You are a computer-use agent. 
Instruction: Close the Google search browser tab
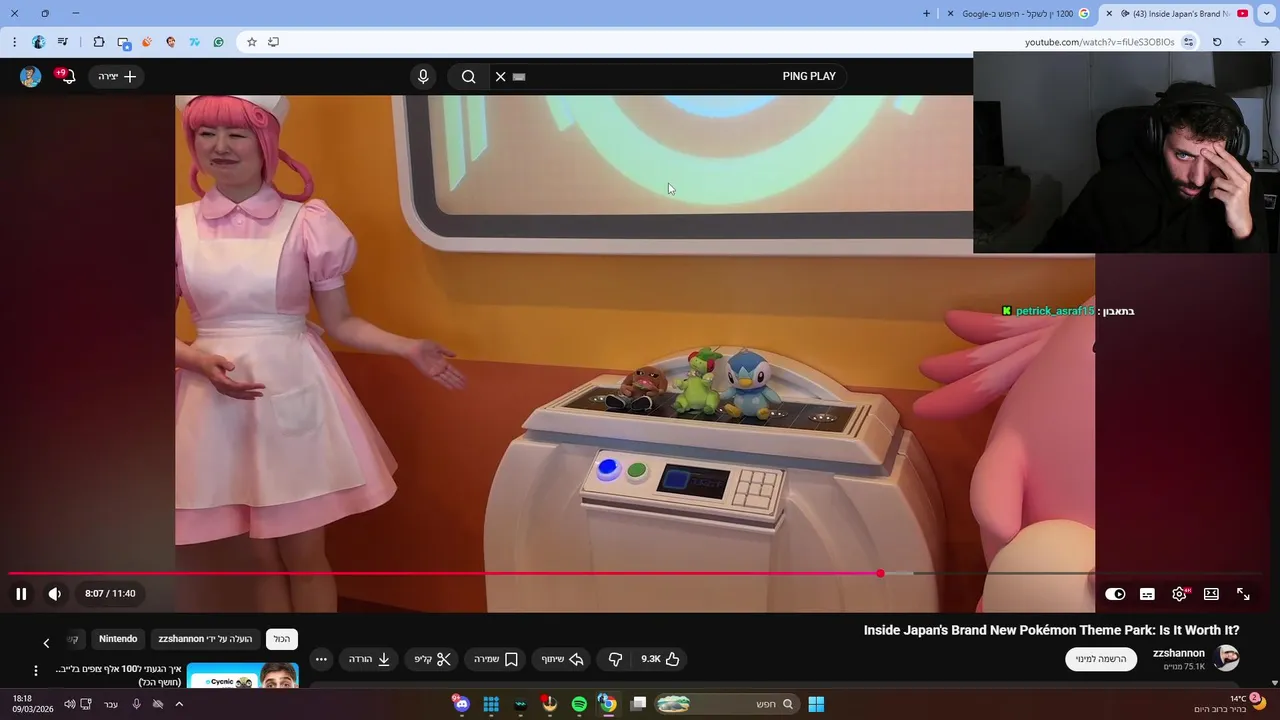[x=949, y=14]
